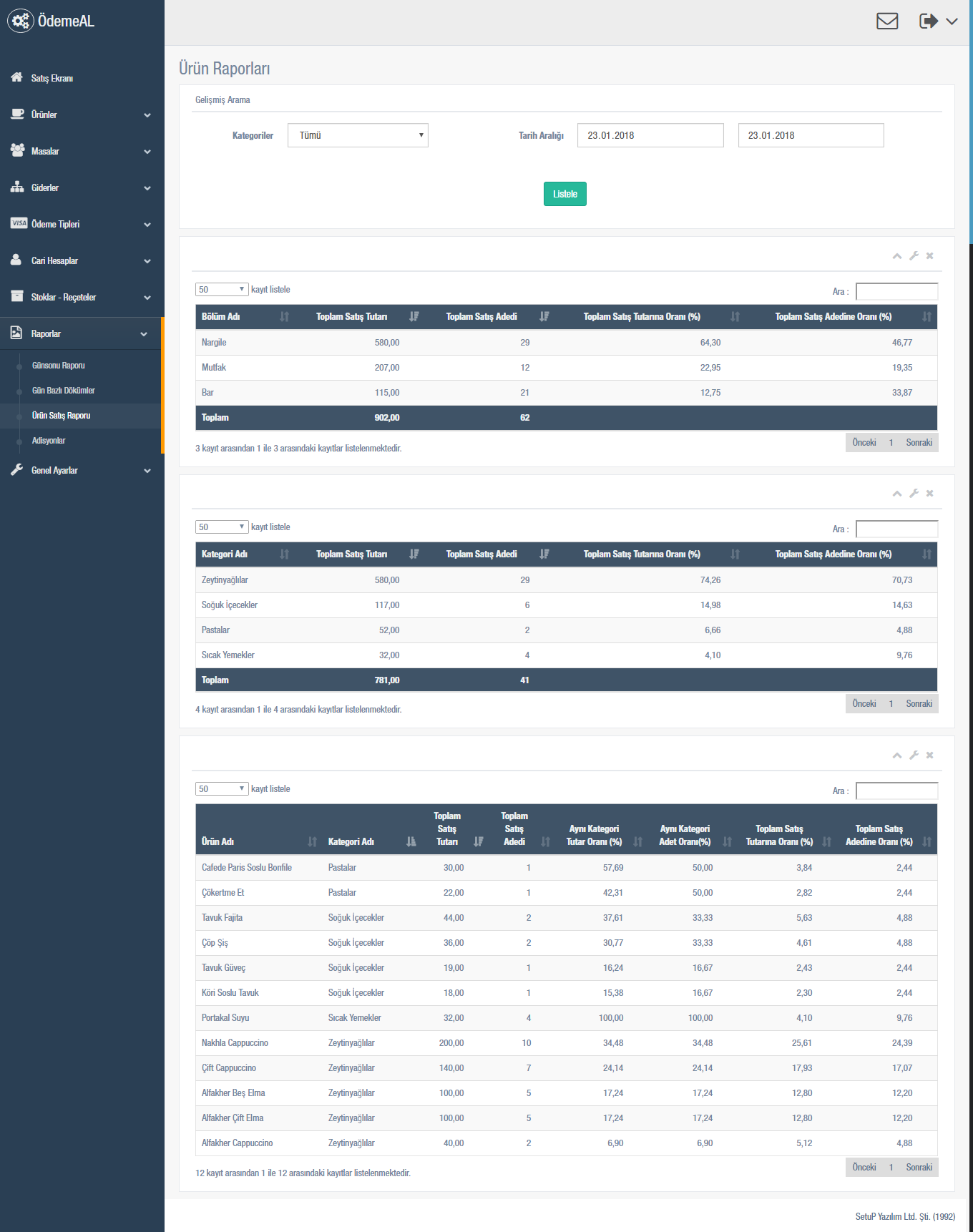Open records-per-page dropdown in Ürün table
This screenshot has width=973, height=1232.
[222, 788]
